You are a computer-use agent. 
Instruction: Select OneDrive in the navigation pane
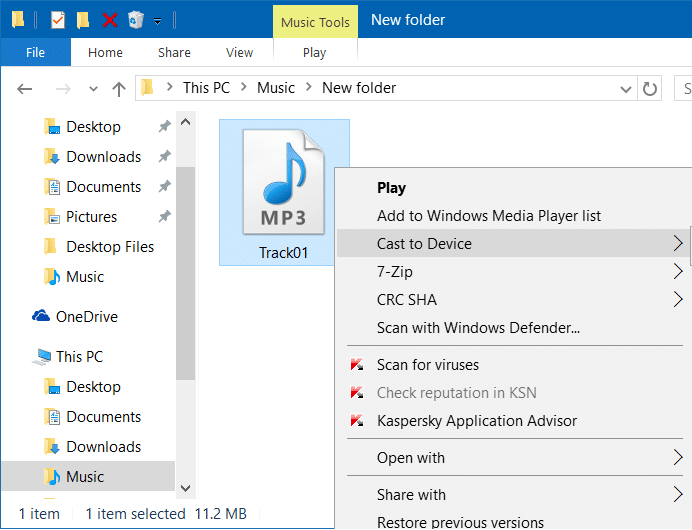point(86,316)
